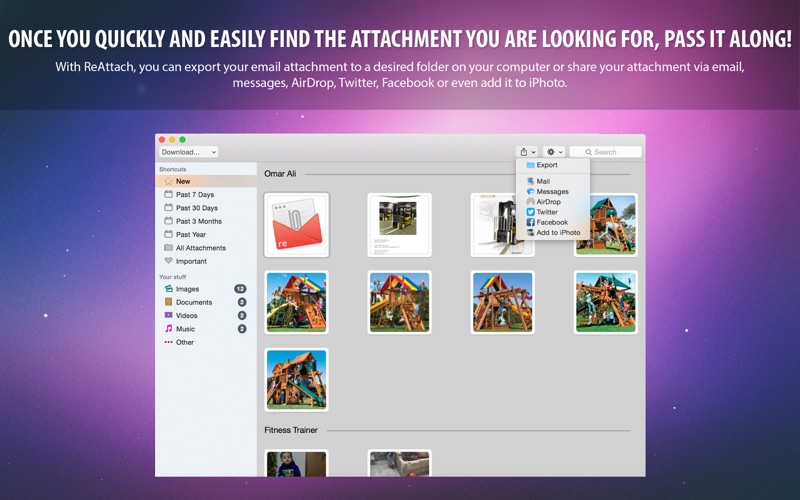This screenshot has height=500, width=800.
Task: Select third playset thumbnail in second row
Action: pyautogui.click(x=503, y=303)
